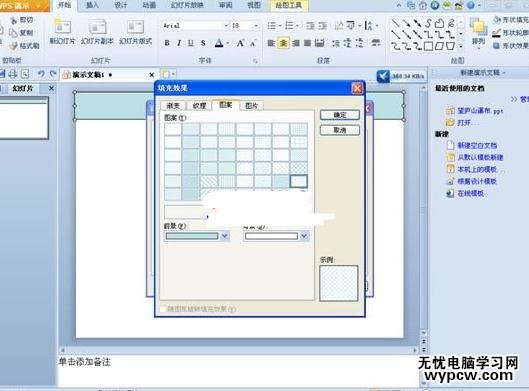Toggle align text right
This screenshot has width=529, height=391.
[x=296, y=43]
